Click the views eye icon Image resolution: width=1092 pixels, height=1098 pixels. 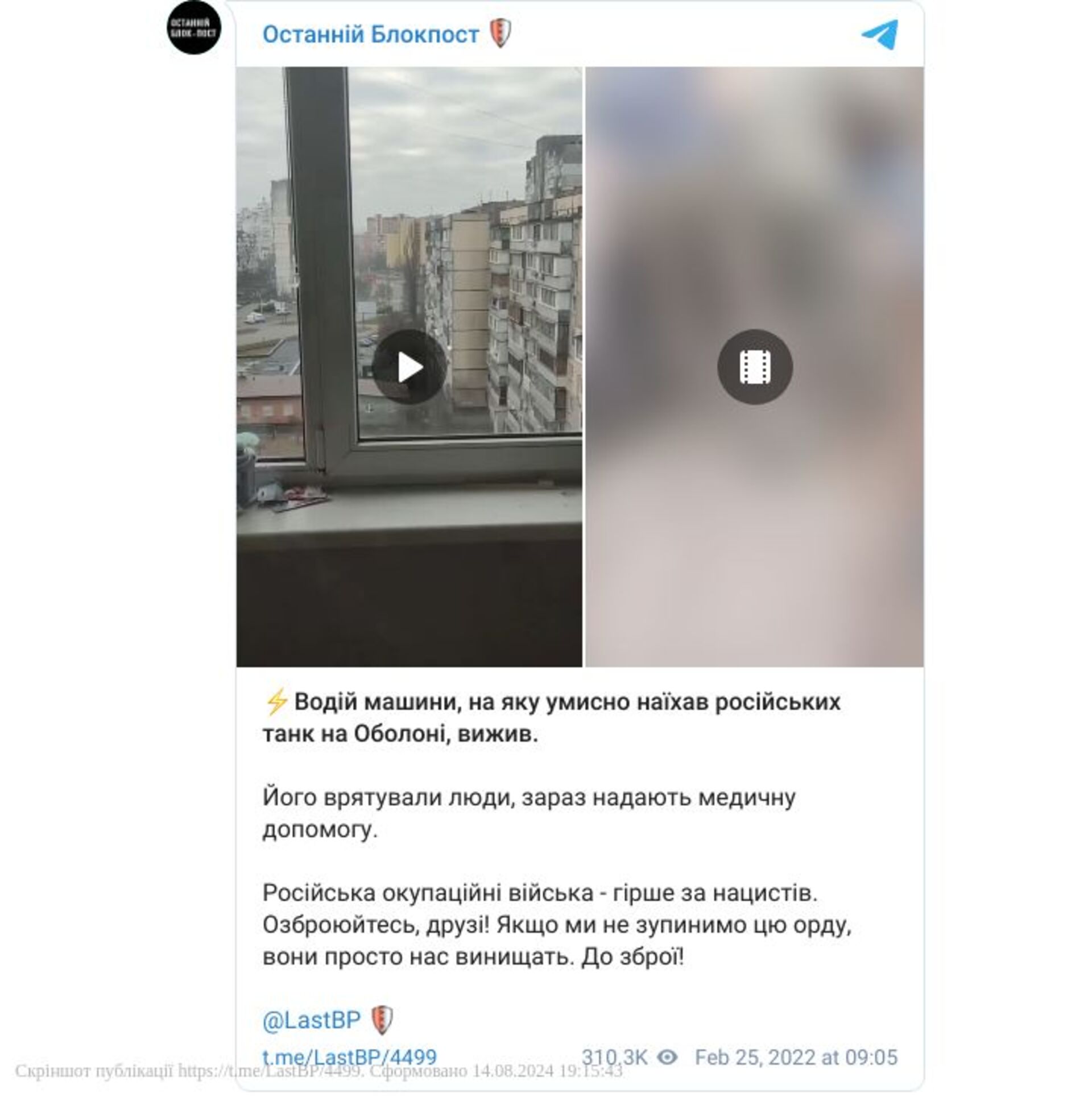(x=667, y=1057)
